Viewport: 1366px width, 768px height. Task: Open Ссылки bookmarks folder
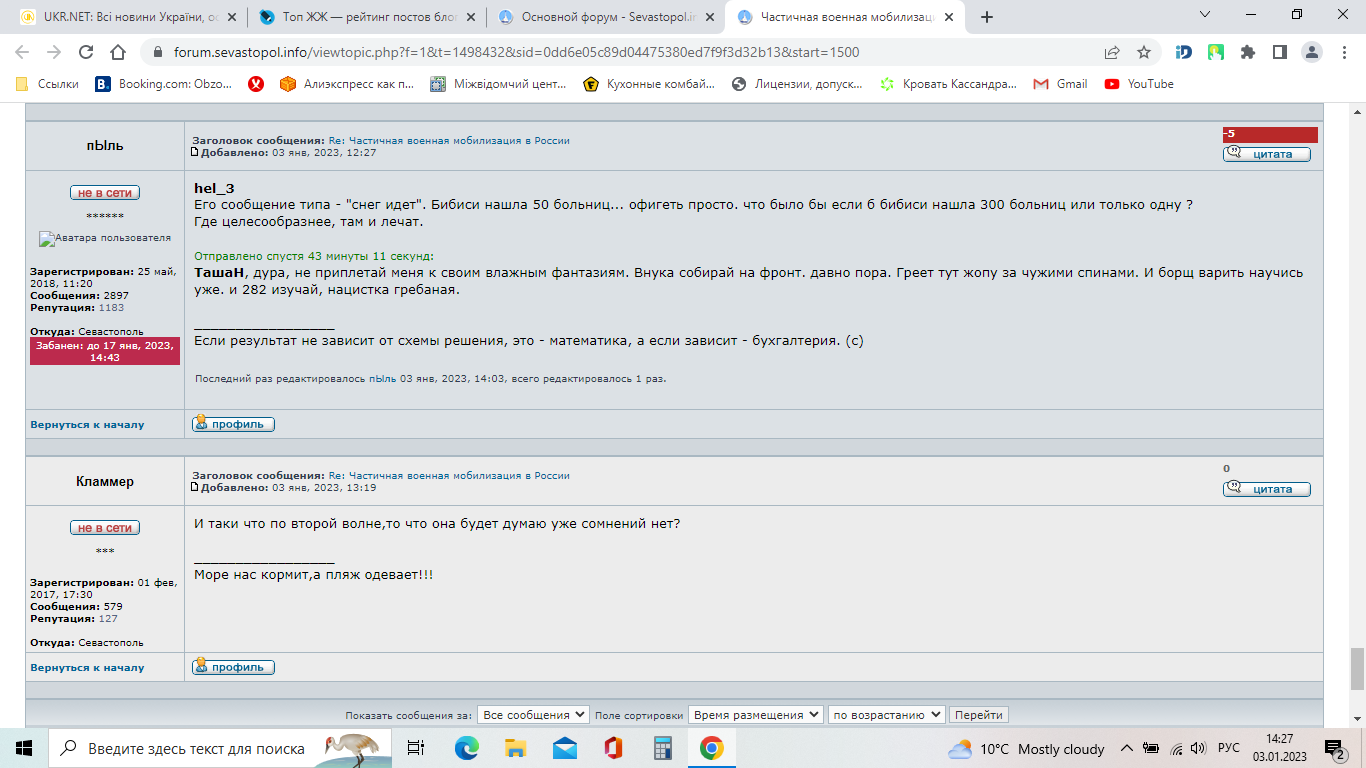[47, 84]
